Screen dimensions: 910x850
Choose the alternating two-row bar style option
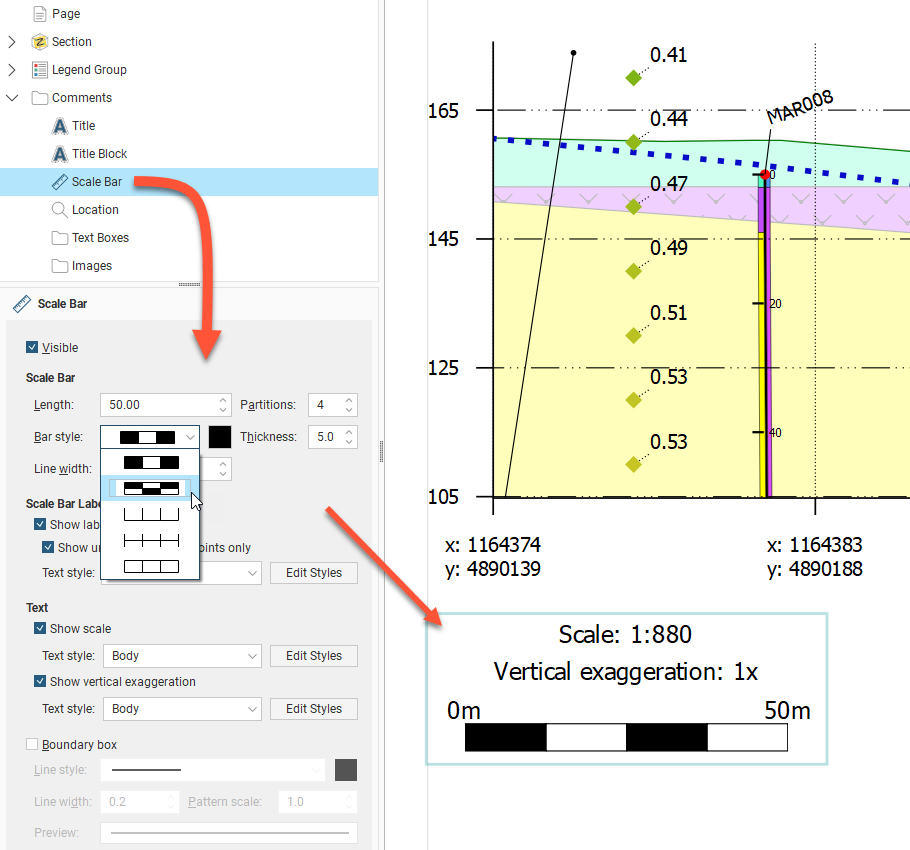tap(150, 488)
